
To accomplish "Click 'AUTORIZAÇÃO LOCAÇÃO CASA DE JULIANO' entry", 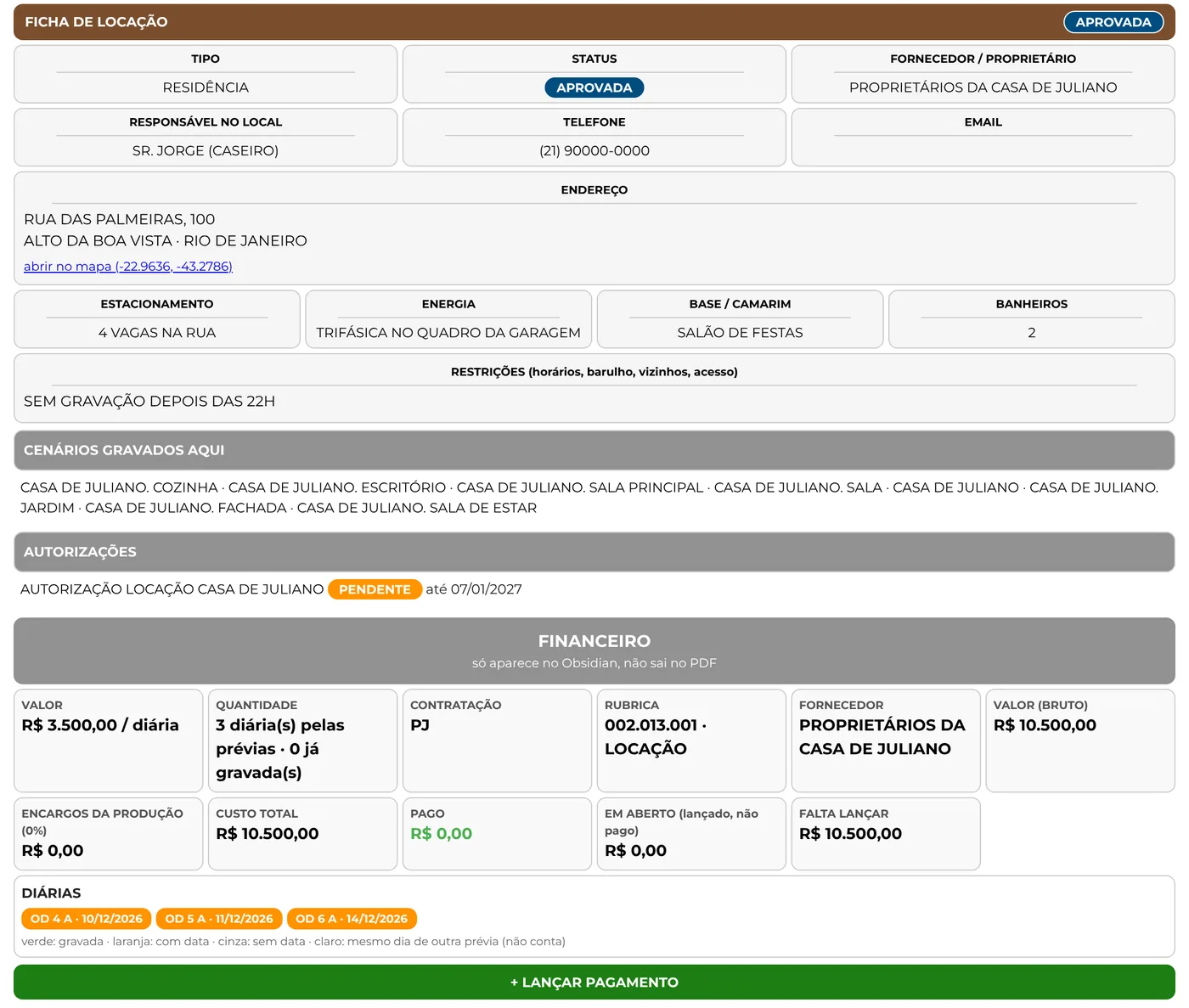I will (172, 589).
